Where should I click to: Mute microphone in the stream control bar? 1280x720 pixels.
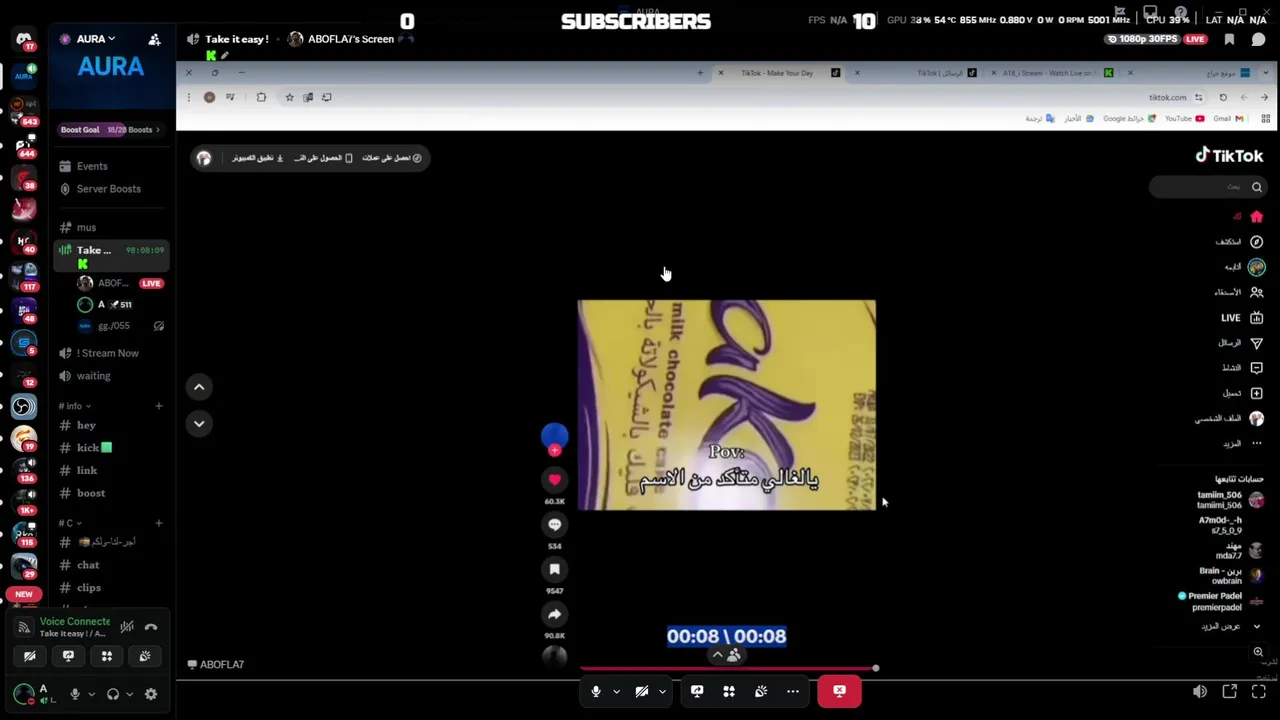pos(596,691)
